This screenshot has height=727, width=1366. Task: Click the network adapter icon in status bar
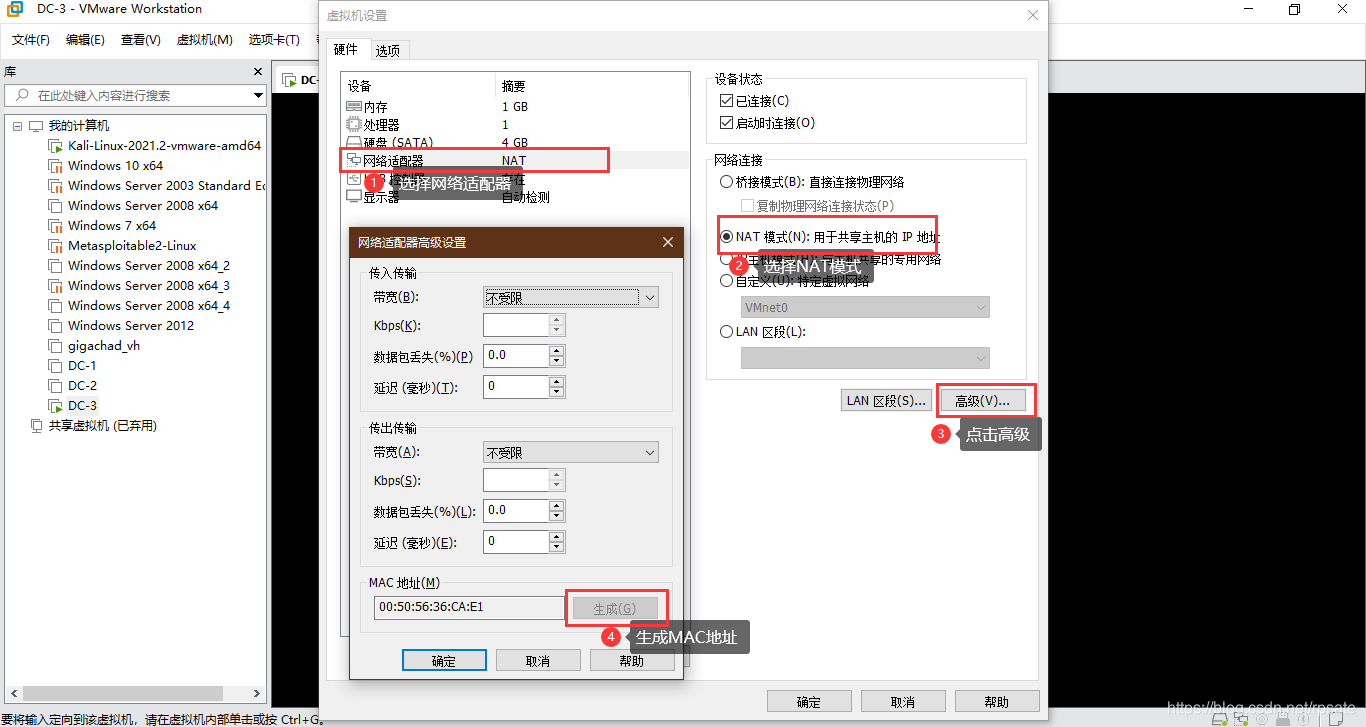[1242, 718]
